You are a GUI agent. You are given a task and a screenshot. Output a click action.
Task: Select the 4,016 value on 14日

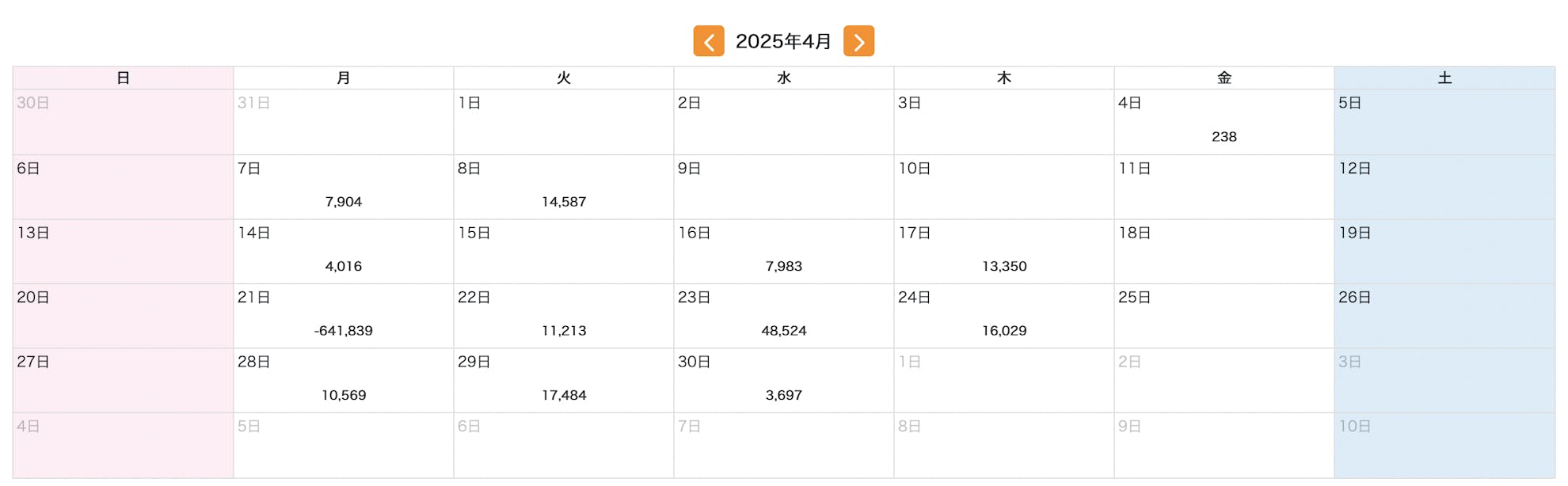[x=343, y=267]
